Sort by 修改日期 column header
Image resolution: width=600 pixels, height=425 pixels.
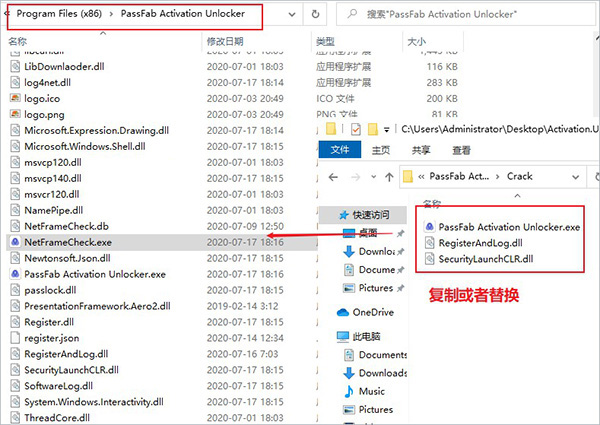(x=225, y=41)
